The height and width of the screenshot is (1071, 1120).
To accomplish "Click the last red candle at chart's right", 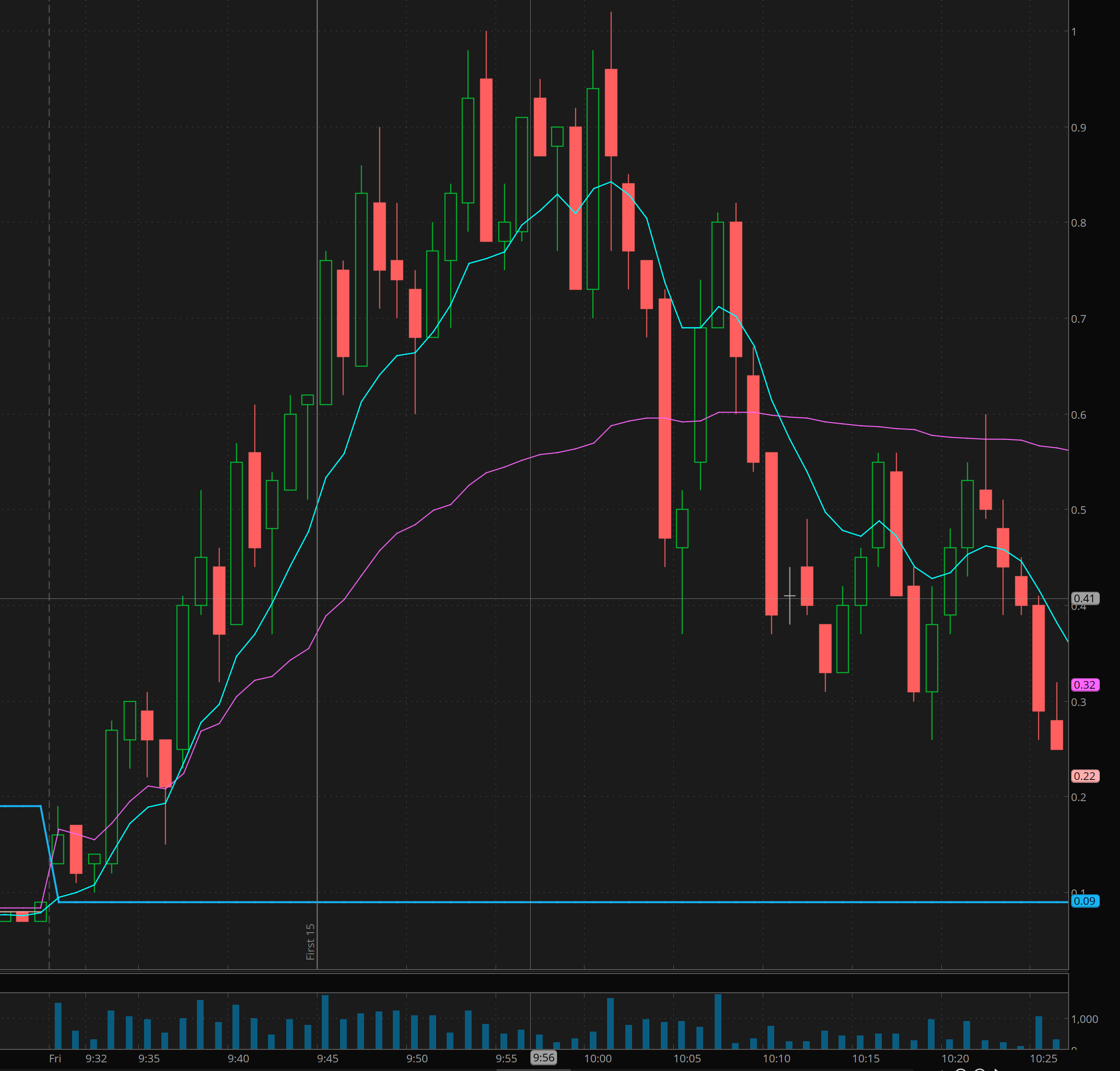I will (1057, 735).
